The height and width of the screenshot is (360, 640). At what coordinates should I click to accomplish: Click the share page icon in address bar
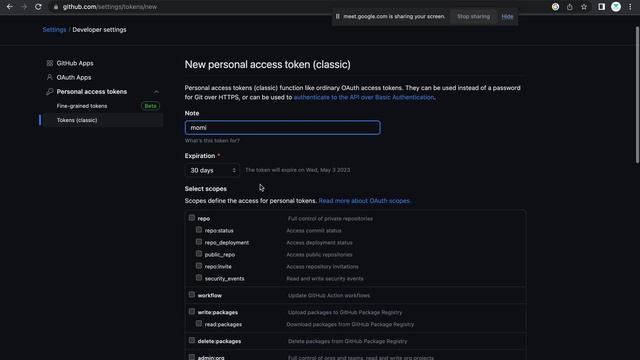(570, 7)
